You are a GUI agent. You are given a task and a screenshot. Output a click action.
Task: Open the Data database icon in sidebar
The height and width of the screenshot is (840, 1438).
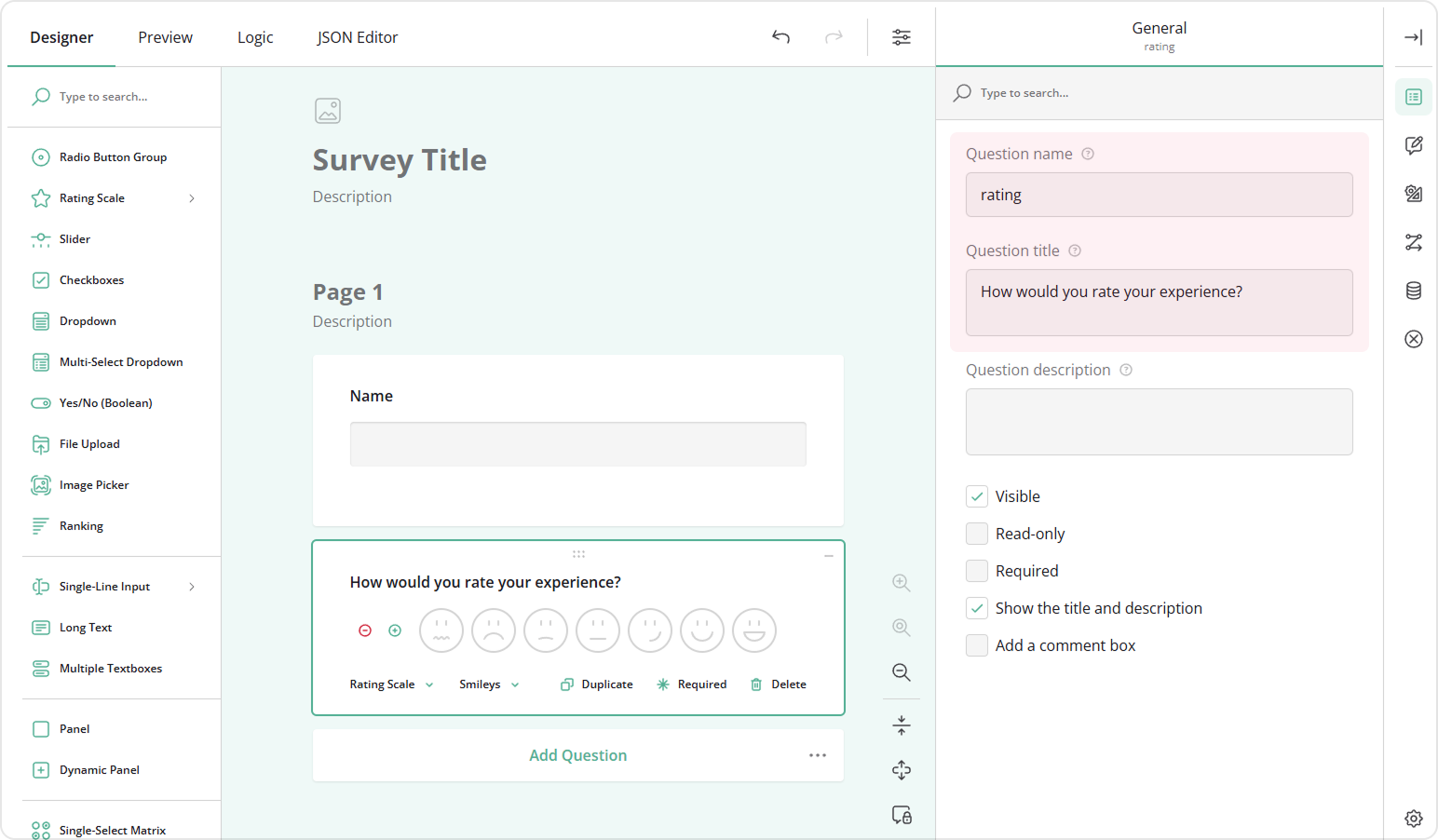click(1413, 291)
